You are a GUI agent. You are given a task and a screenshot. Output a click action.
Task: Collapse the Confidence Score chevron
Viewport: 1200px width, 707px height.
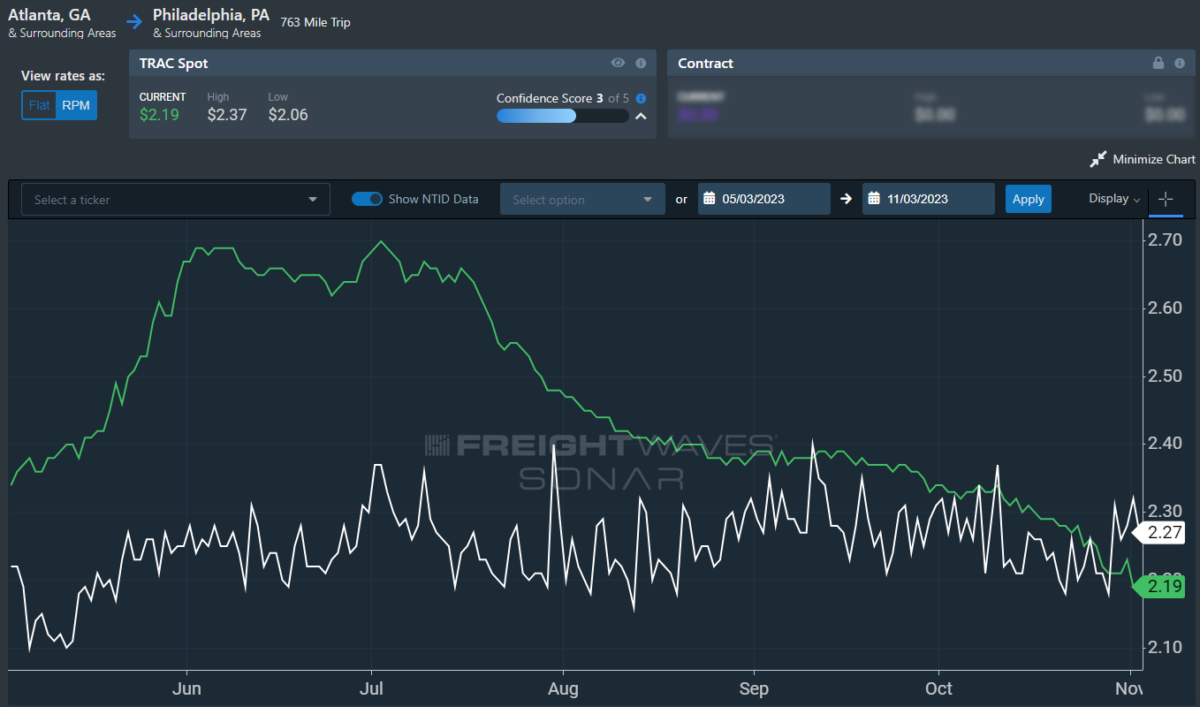click(641, 116)
